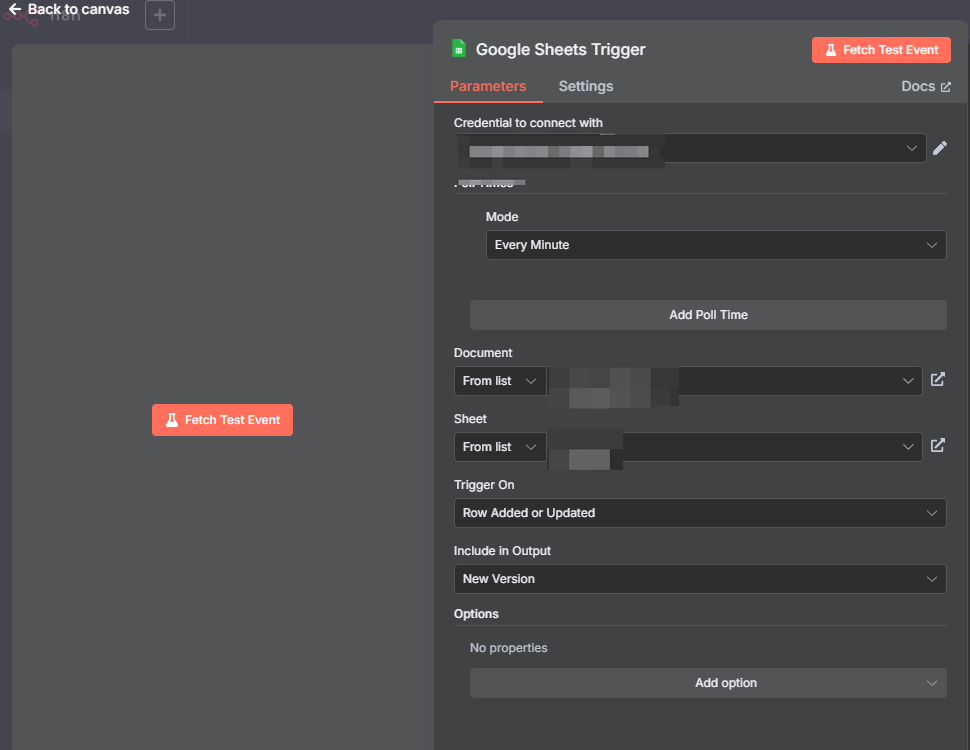This screenshot has width=970, height=750.
Task: Switch to the Settings tab
Action: coord(586,86)
